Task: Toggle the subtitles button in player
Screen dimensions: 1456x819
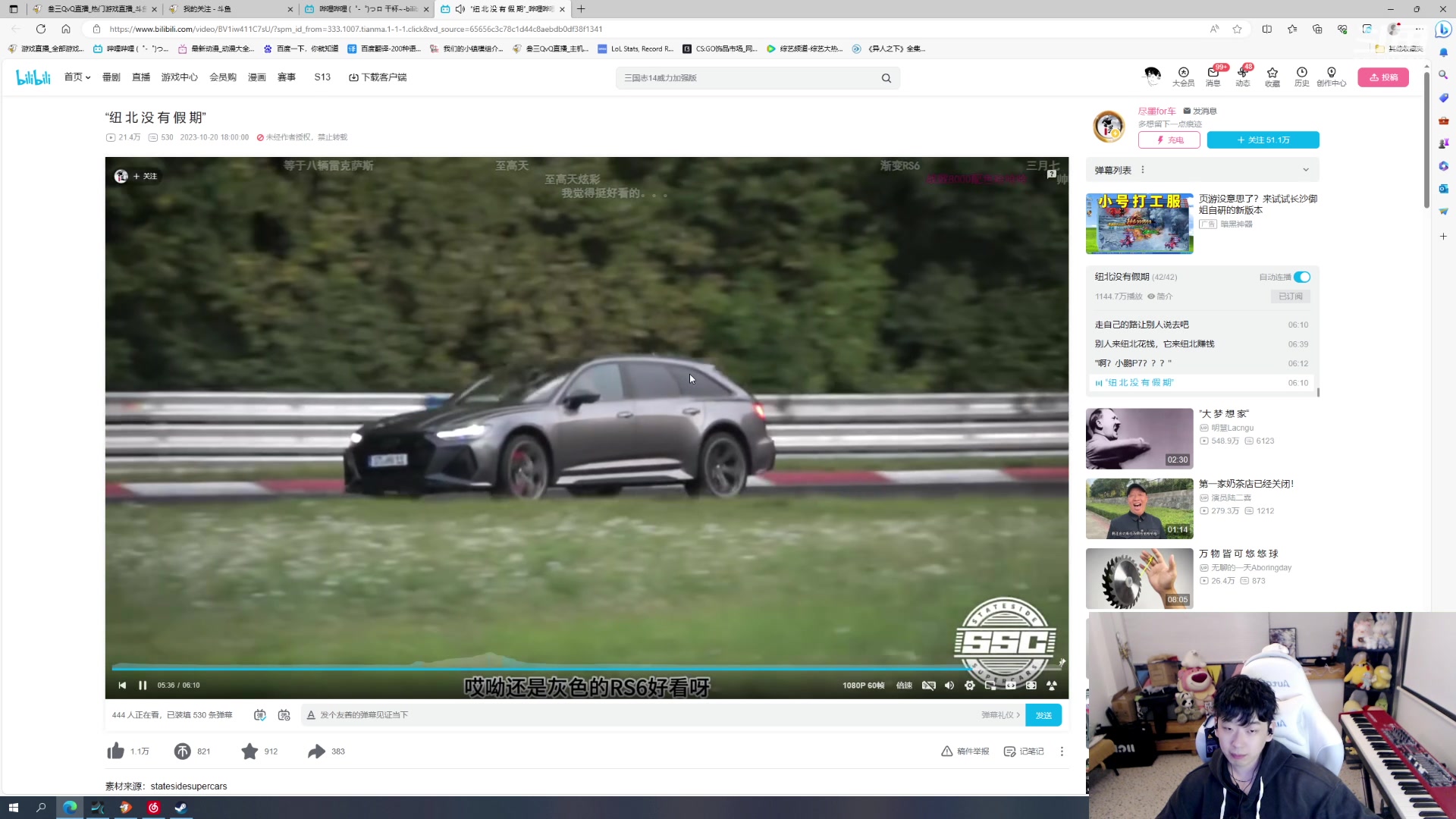Action: pyautogui.click(x=929, y=685)
